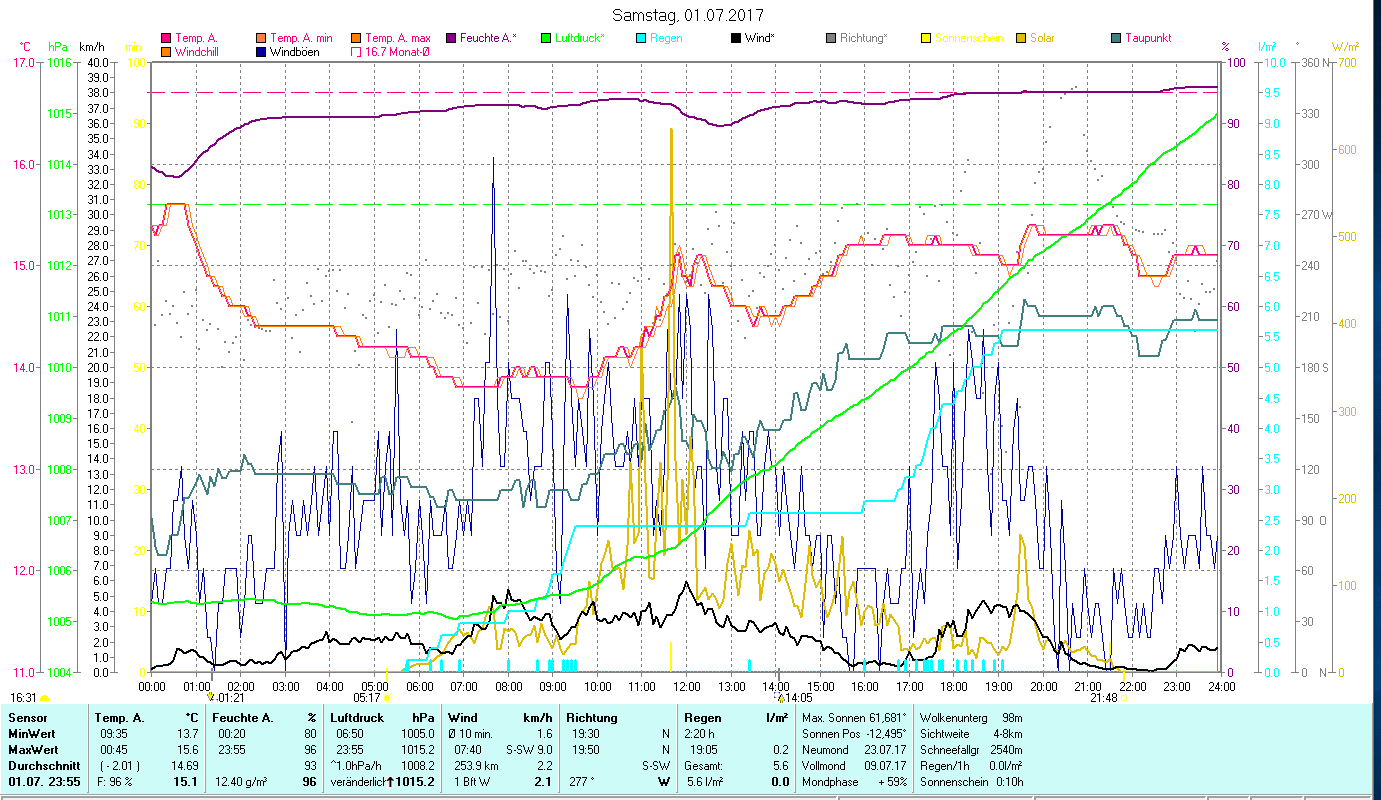Click the 277 ° wind direction value
Viewport: 1381px width, 800px height.
[x=580, y=782]
